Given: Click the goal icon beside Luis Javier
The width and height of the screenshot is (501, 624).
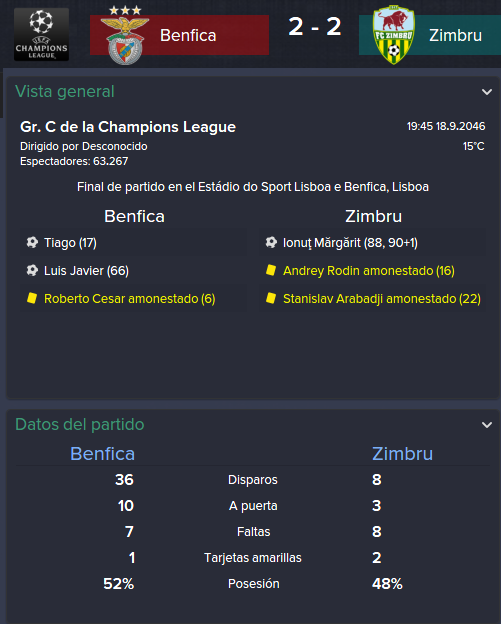Looking at the screenshot, I should (32, 270).
